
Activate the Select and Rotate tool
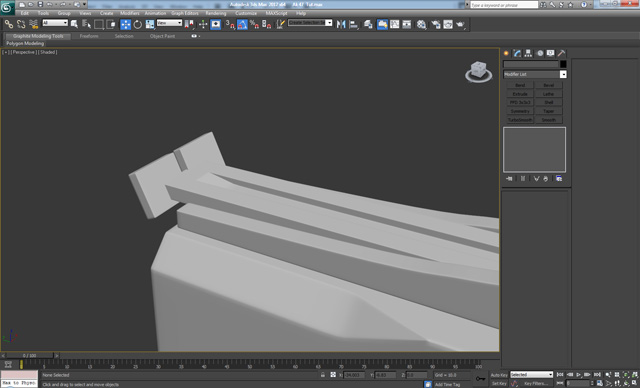(x=138, y=24)
